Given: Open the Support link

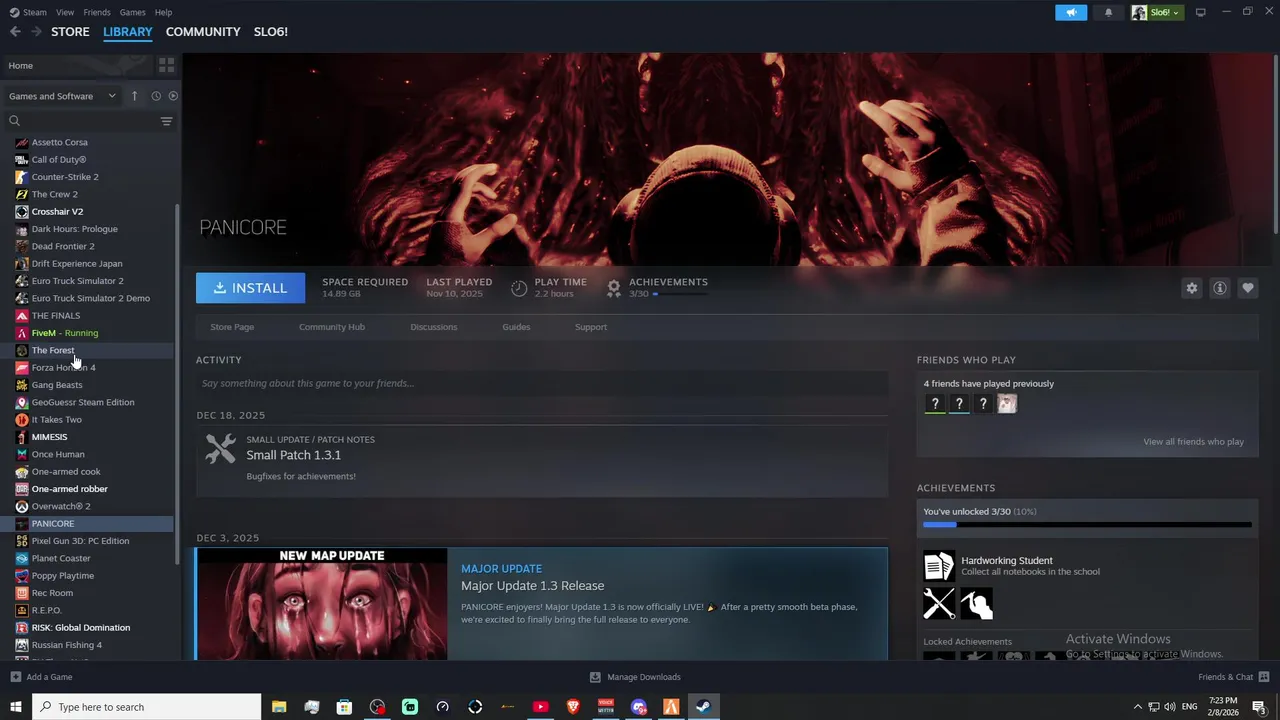Looking at the screenshot, I should pos(591,327).
